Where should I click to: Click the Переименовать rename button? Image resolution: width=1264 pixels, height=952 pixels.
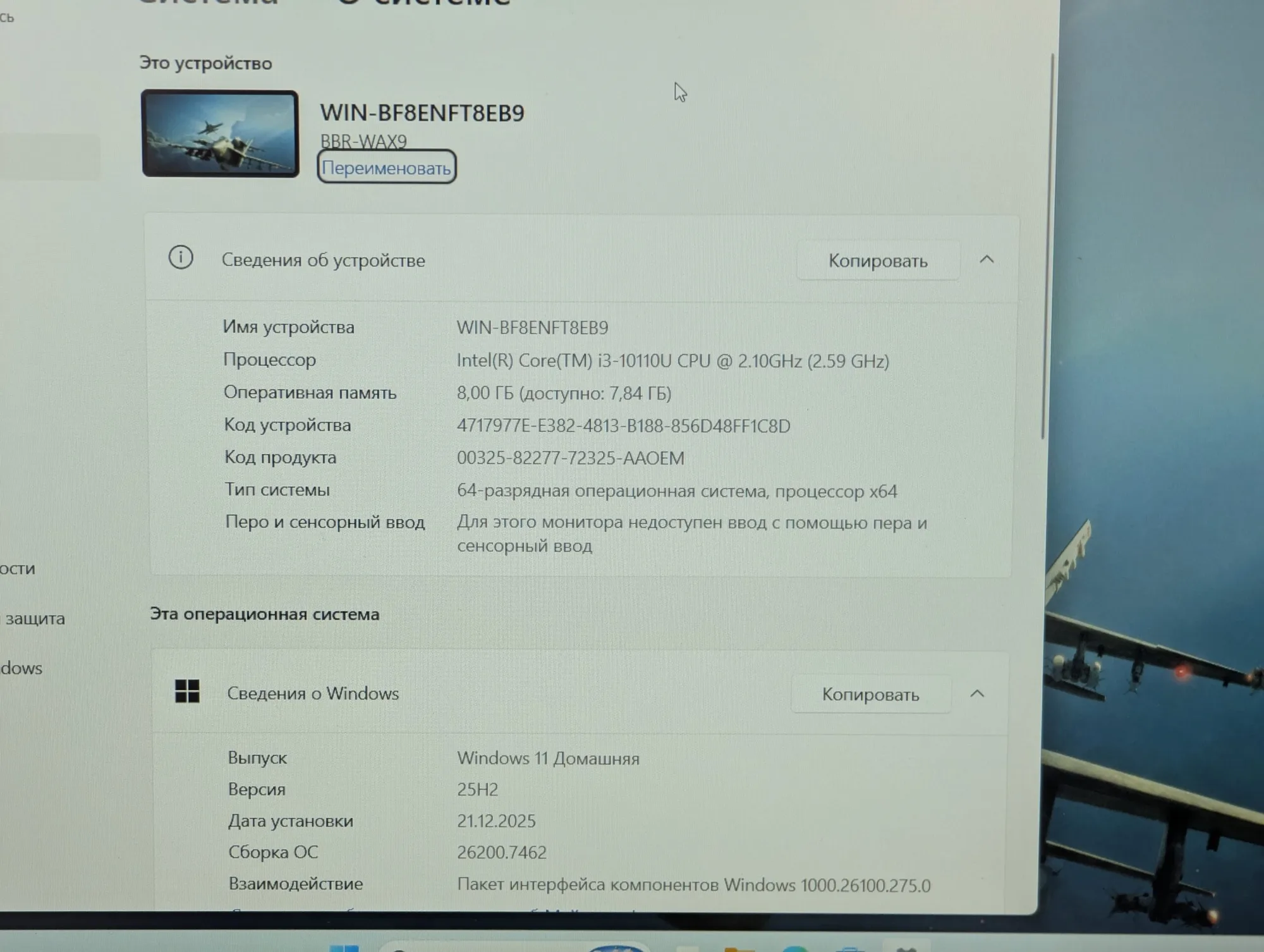coord(386,168)
